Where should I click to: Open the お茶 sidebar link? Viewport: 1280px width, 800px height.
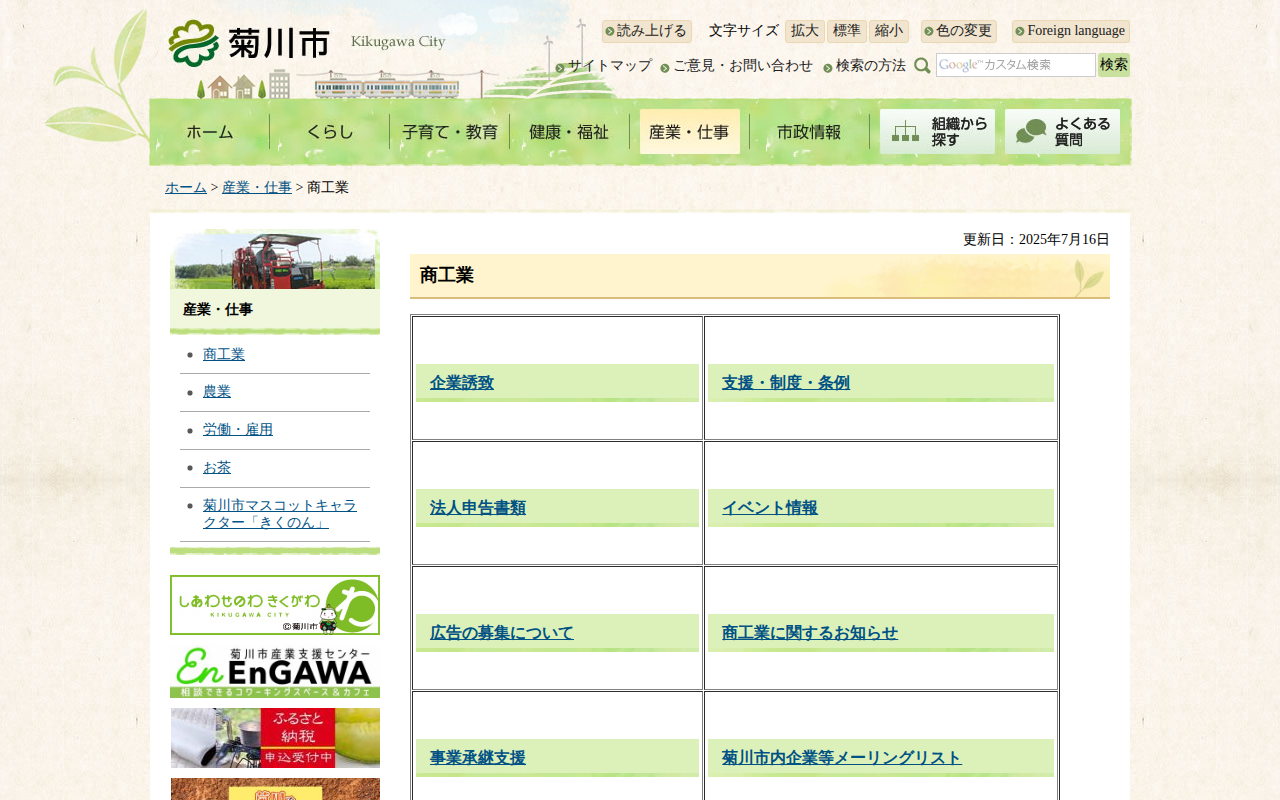[217, 468]
